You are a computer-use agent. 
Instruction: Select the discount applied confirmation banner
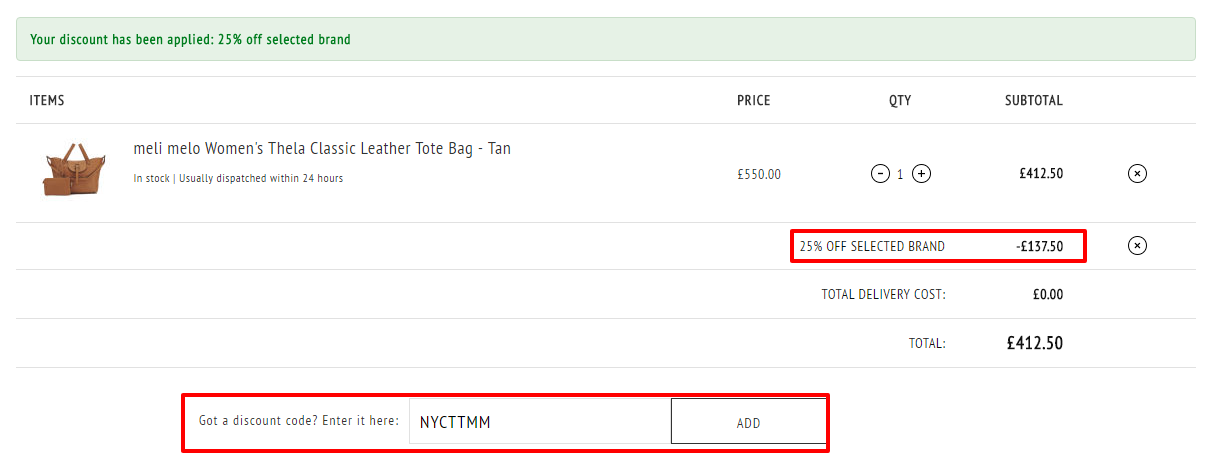tap(605, 39)
